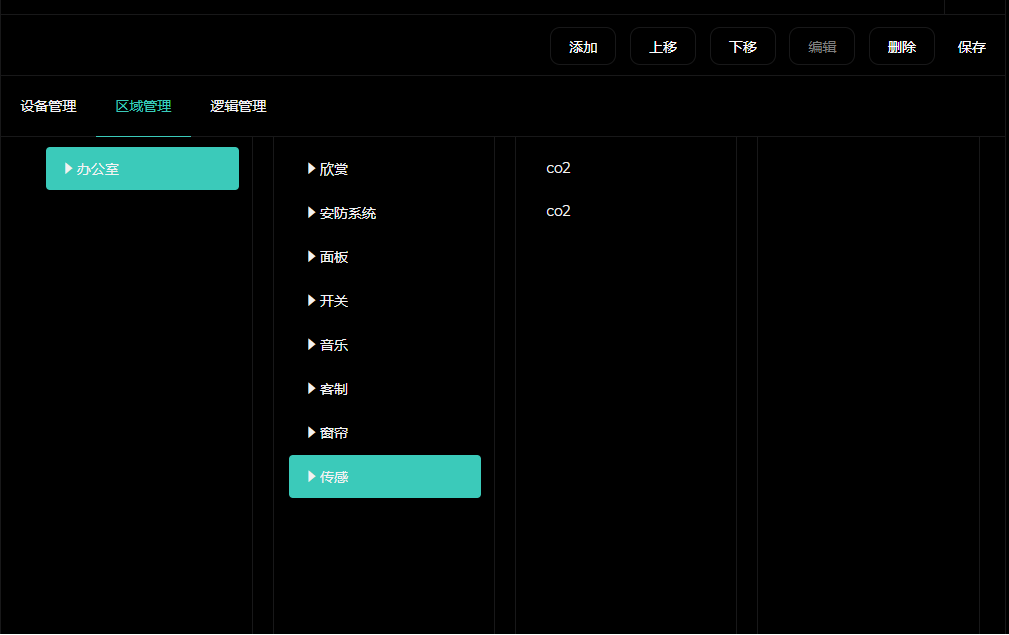Select the 面板 category
The height and width of the screenshot is (635, 1009).
click(334, 257)
